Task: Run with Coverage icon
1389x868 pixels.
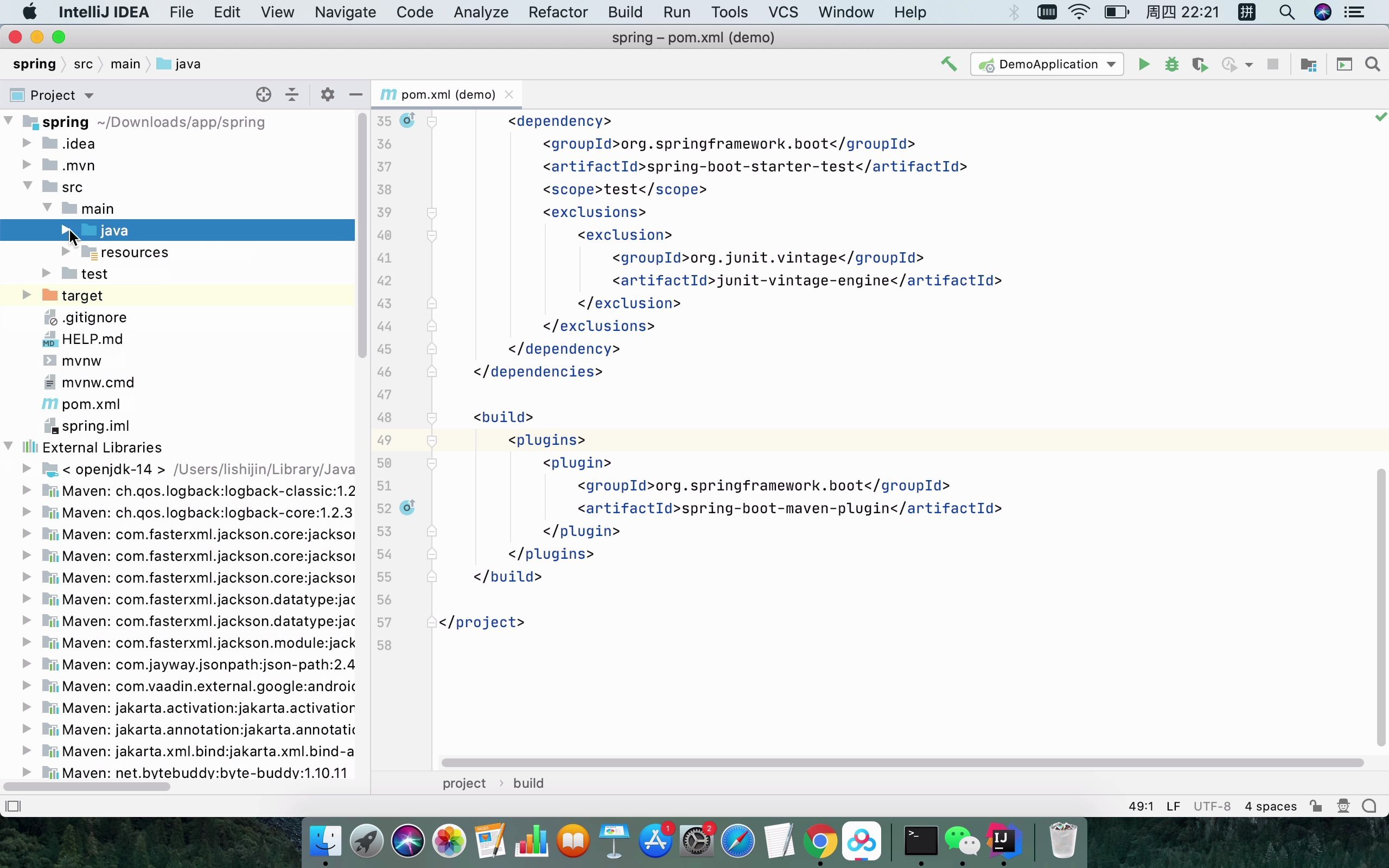Action: click(x=1200, y=65)
